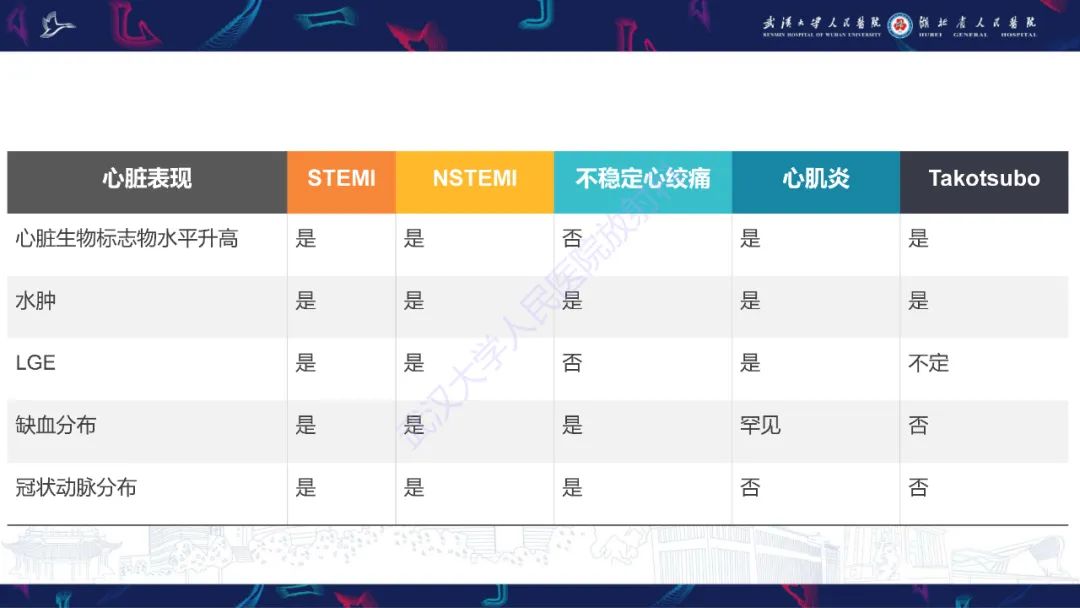The height and width of the screenshot is (608, 1080).
Task: Click Takotsubo value 是 in 水肿 row
Action: tap(918, 300)
